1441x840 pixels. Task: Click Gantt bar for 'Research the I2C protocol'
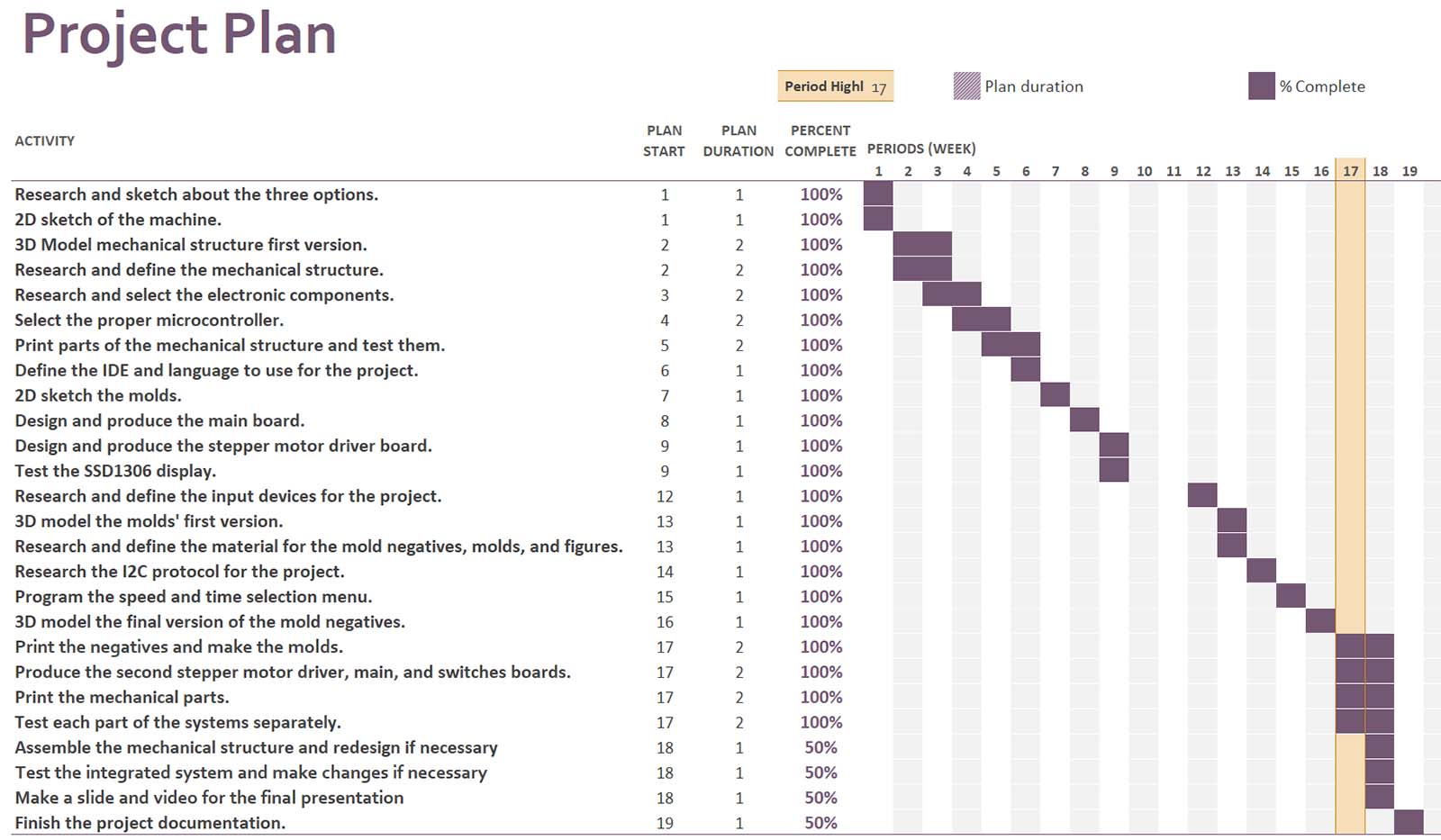click(1262, 571)
